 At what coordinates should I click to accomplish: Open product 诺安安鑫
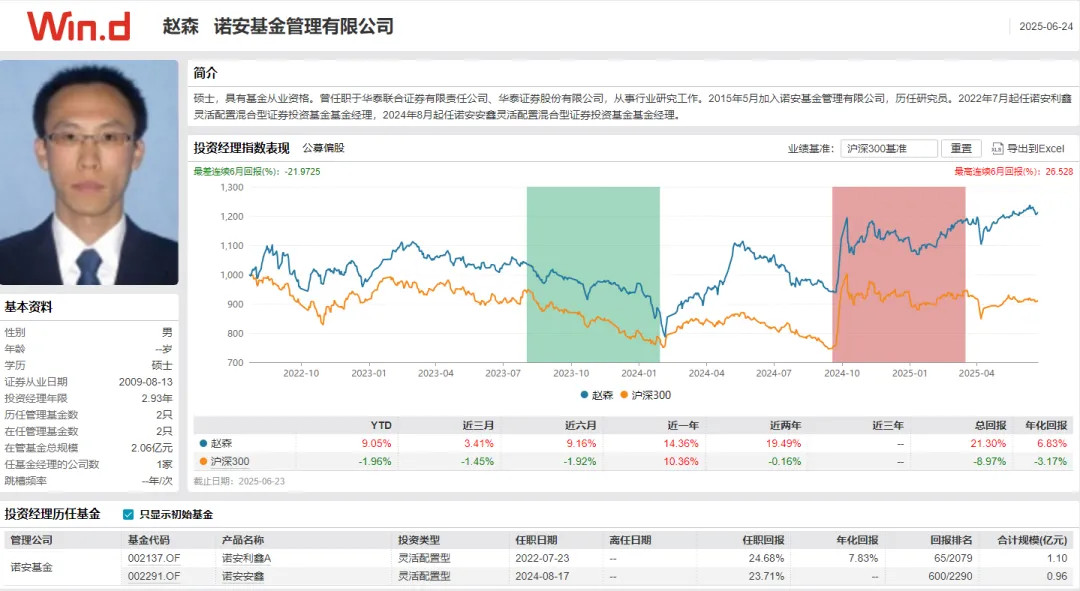242,576
